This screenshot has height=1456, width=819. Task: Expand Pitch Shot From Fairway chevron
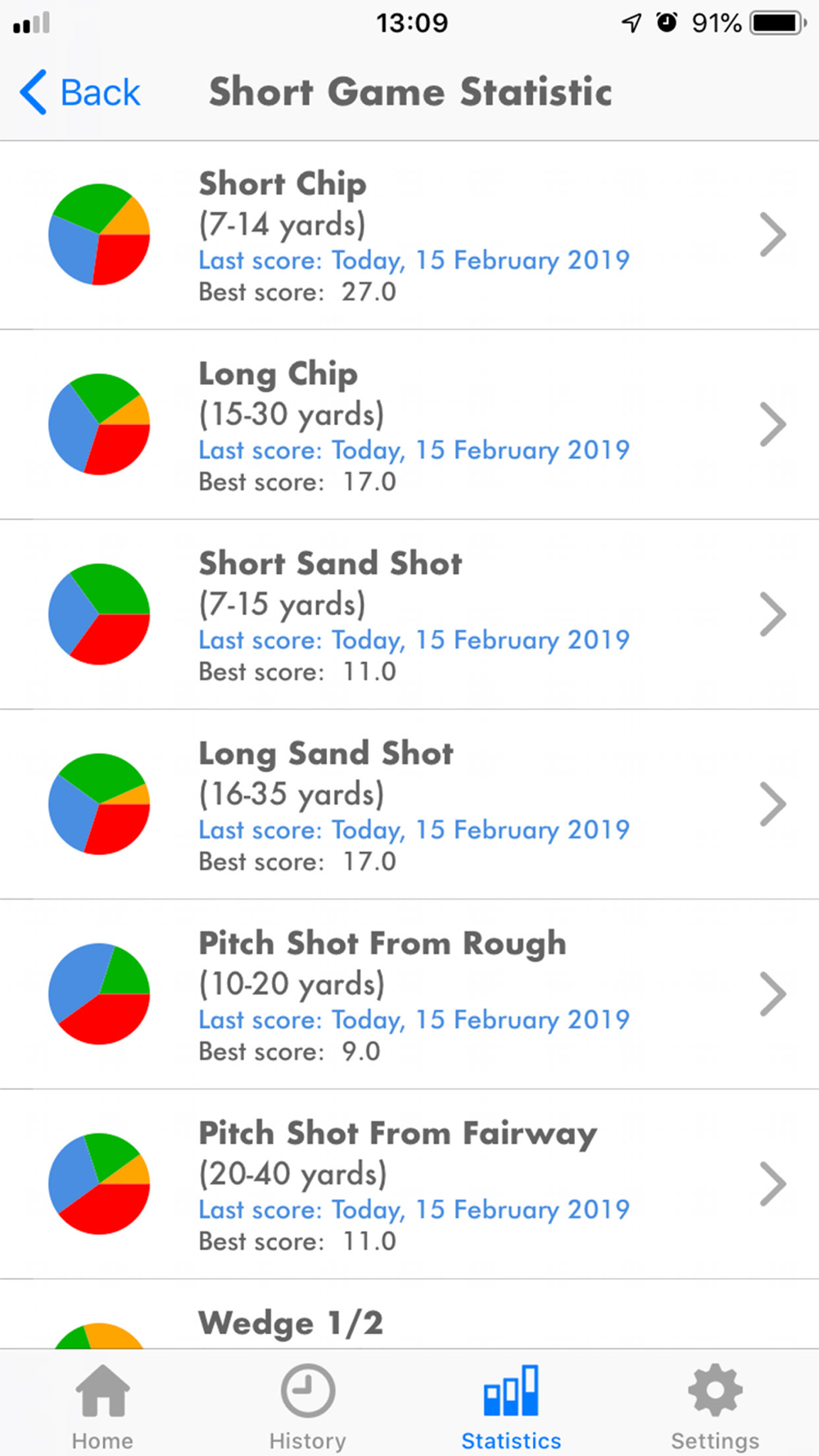click(x=772, y=1184)
